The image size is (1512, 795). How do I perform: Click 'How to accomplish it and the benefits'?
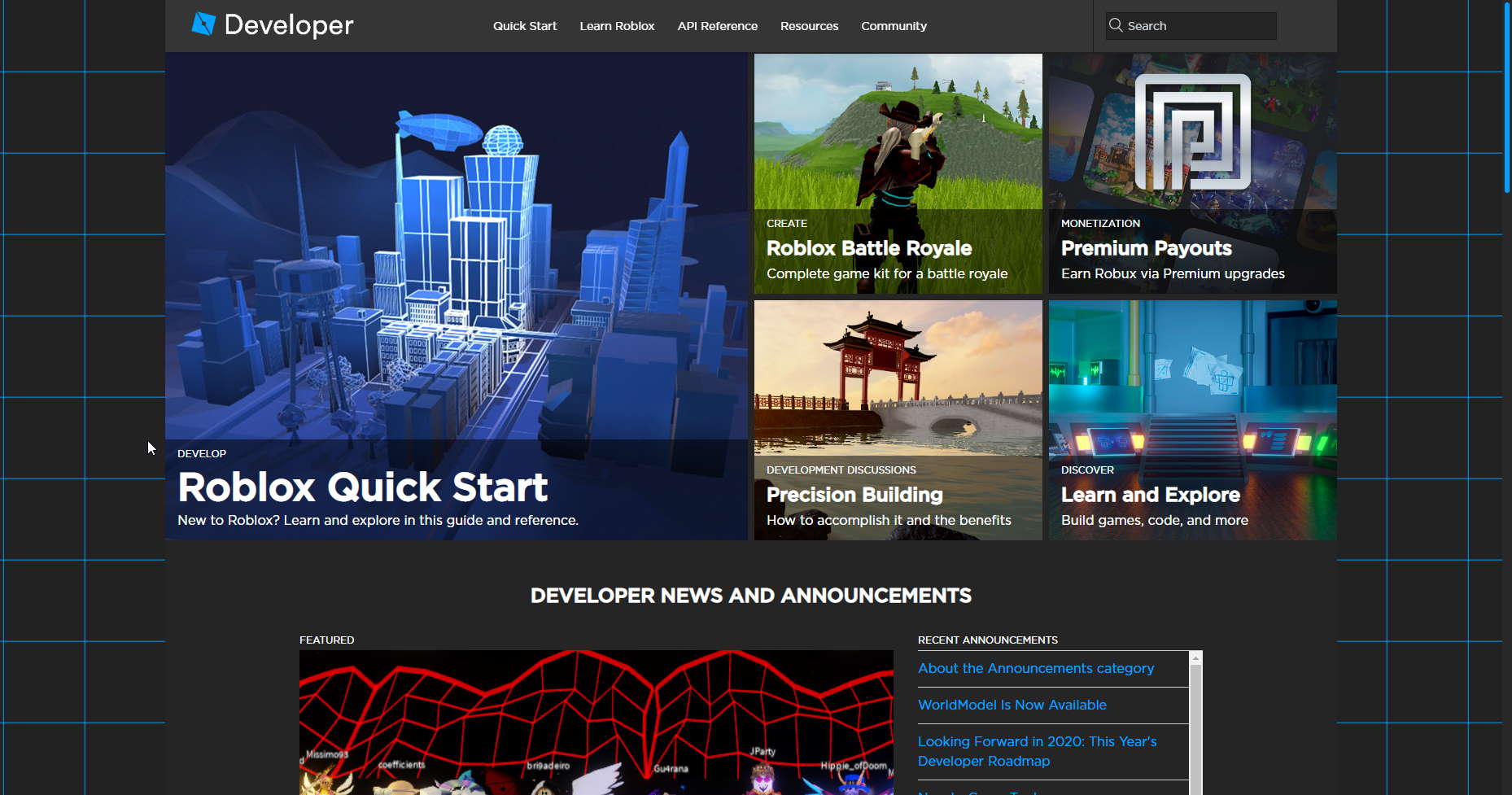tap(889, 520)
